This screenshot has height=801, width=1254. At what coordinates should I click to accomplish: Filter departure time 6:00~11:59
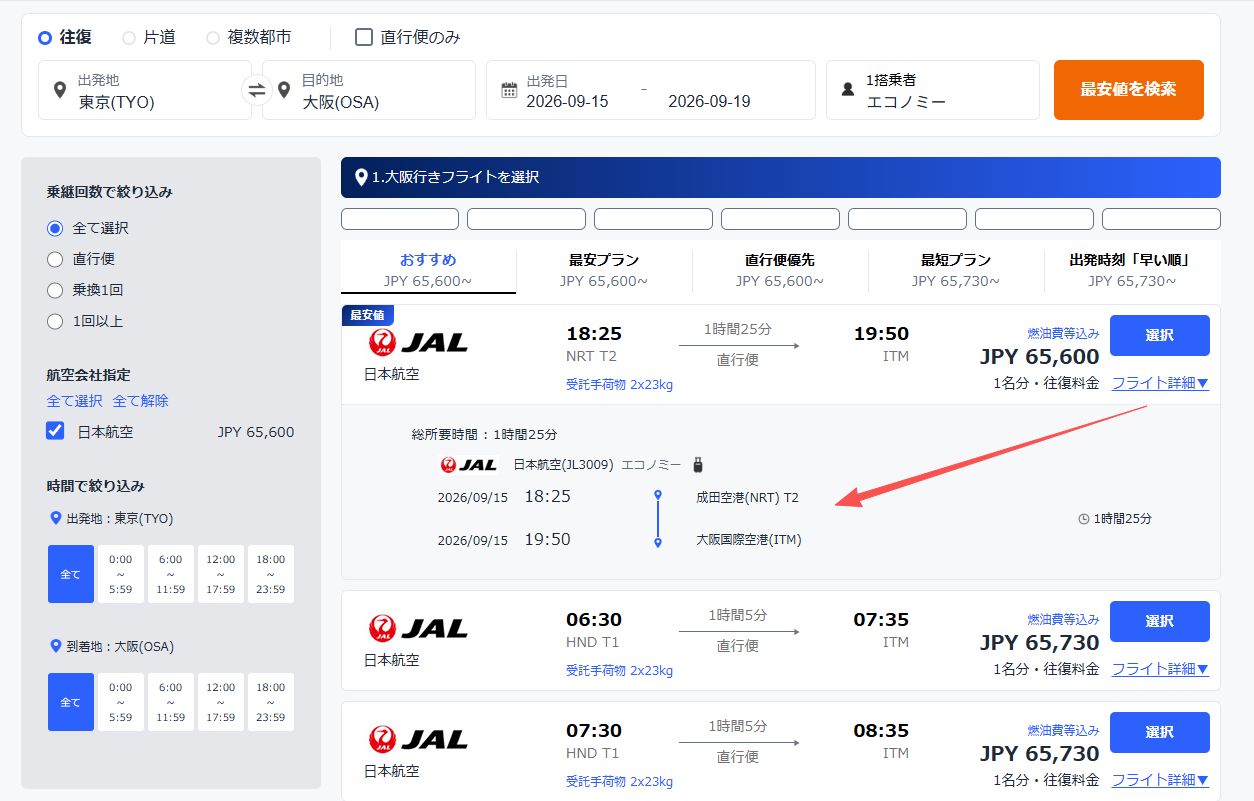pyautogui.click(x=170, y=574)
